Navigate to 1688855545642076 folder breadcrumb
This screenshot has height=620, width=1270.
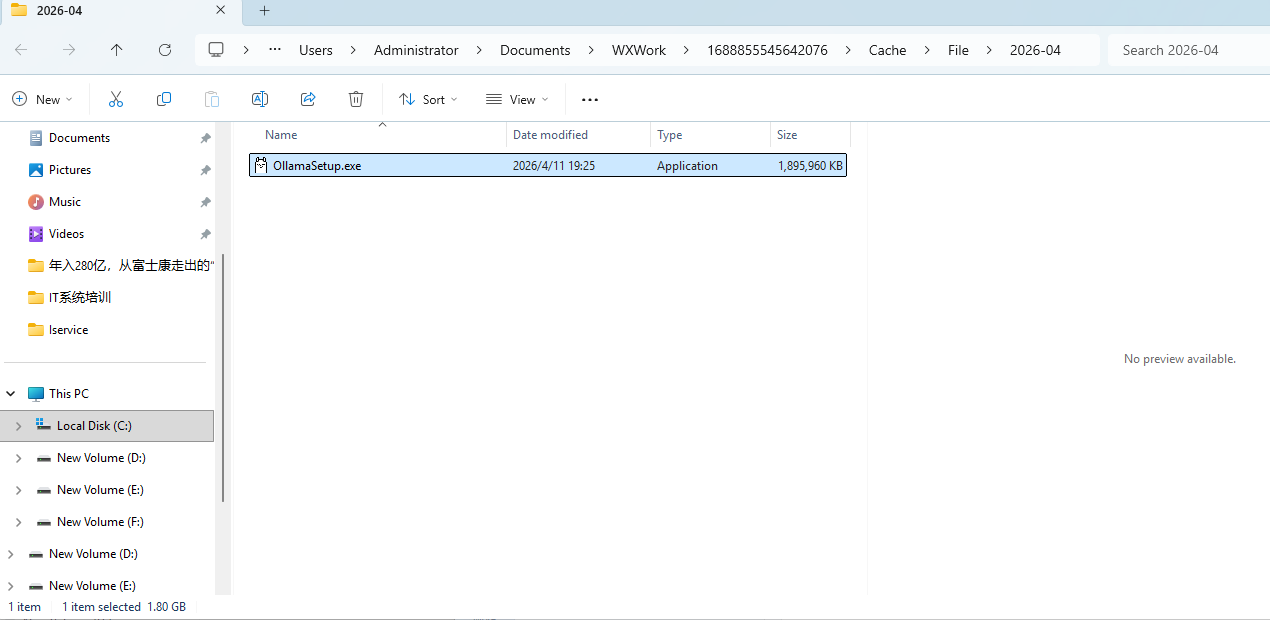(x=767, y=50)
